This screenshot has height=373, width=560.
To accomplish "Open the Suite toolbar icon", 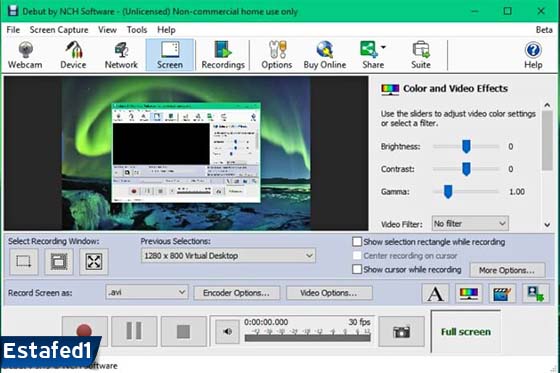I will (x=421, y=55).
